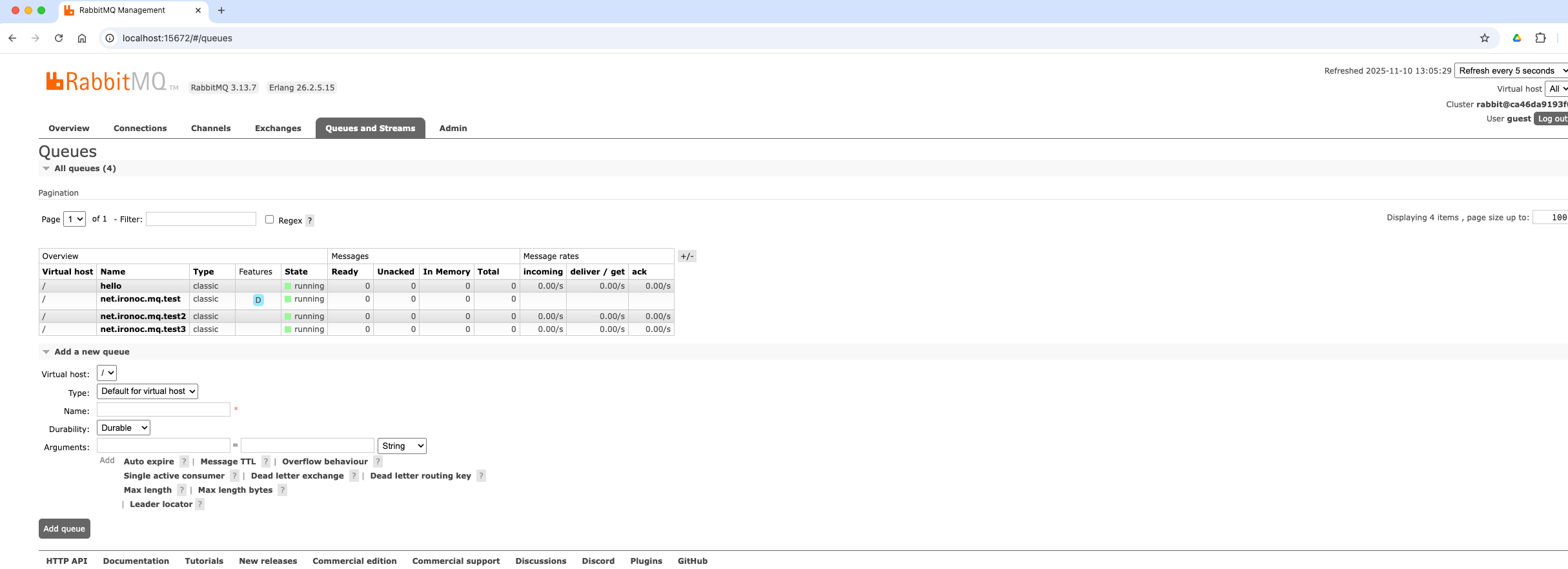The width and height of the screenshot is (1568, 569).
Task: Bookmark this page with the star icon
Action: [x=1484, y=38]
